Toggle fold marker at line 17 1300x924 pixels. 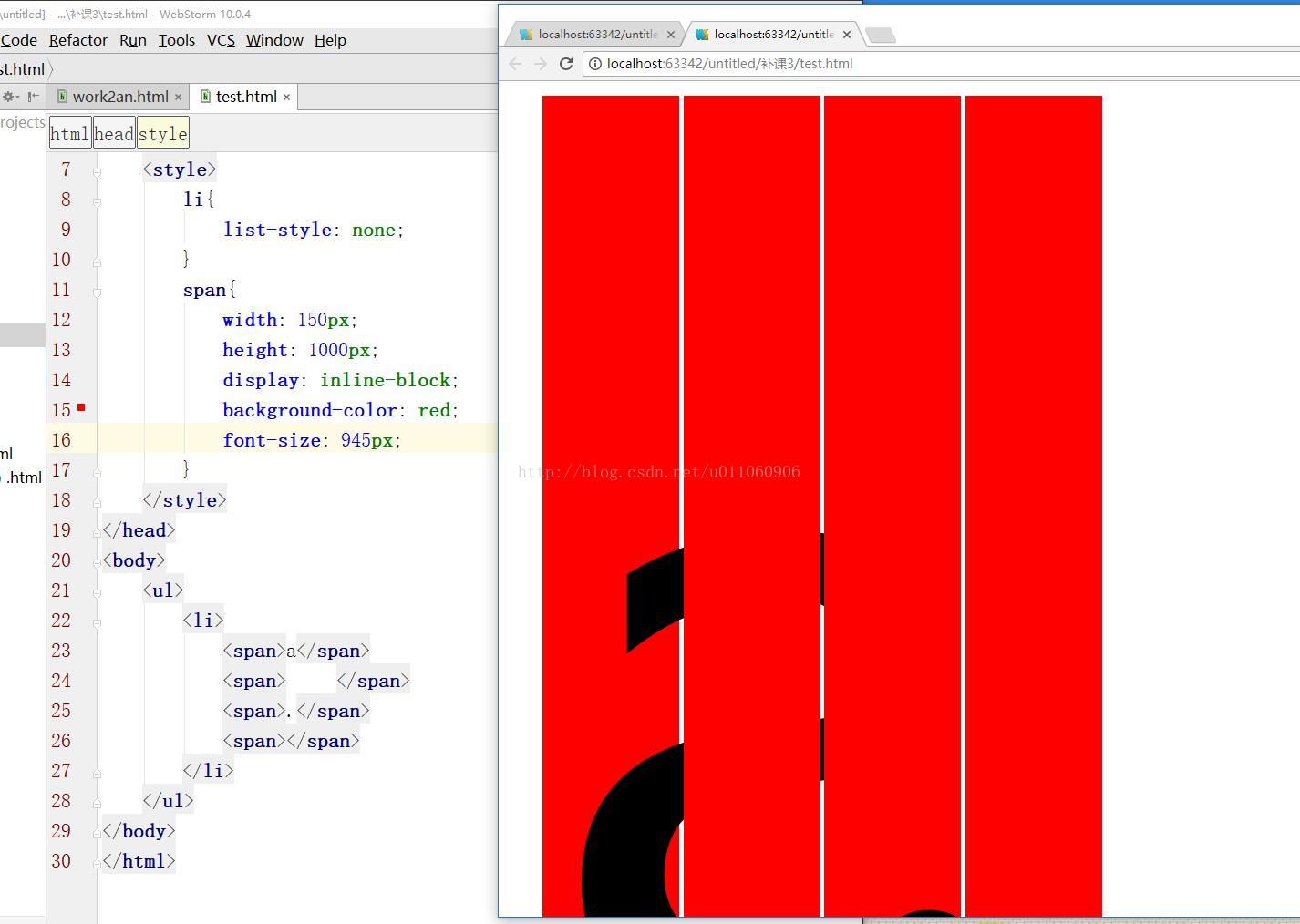98,472
